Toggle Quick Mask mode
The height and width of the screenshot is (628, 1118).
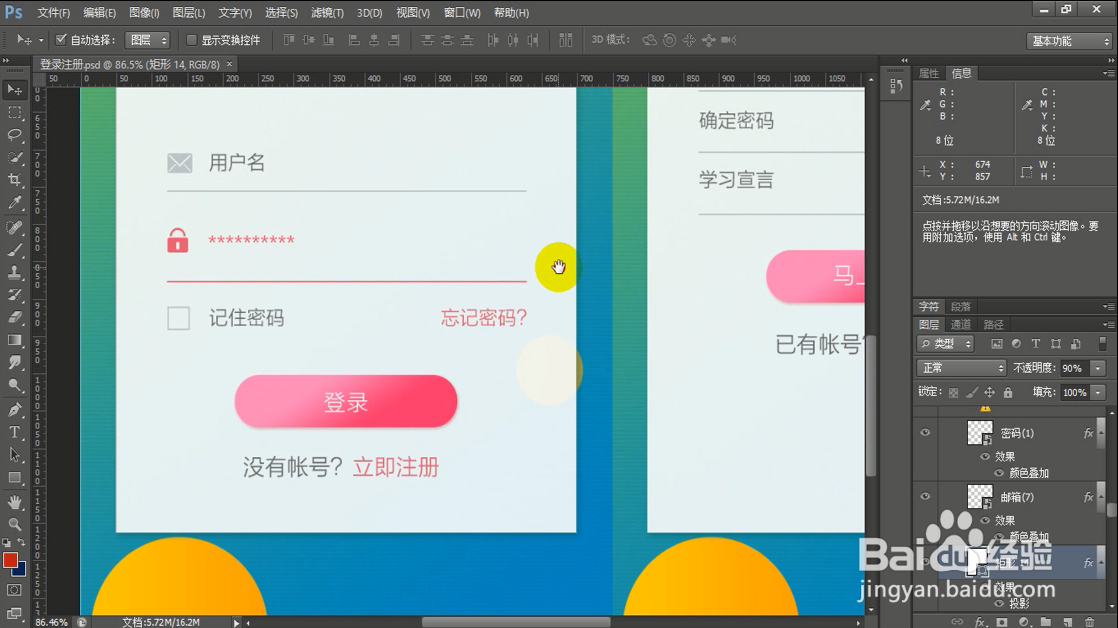tap(14, 590)
